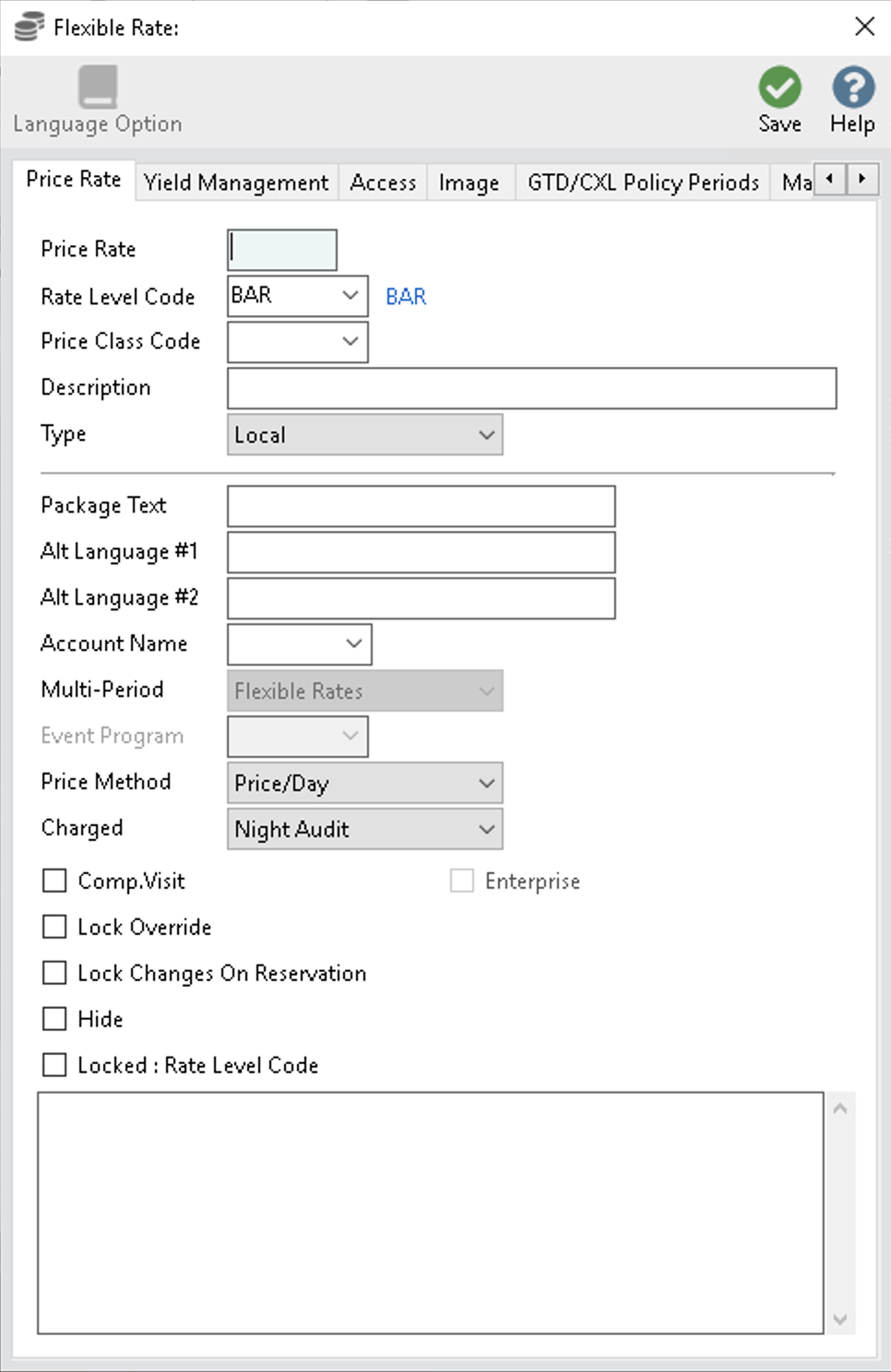Image resolution: width=891 pixels, height=1372 pixels.
Task: Click into the Description text field
Action: pos(531,388)
